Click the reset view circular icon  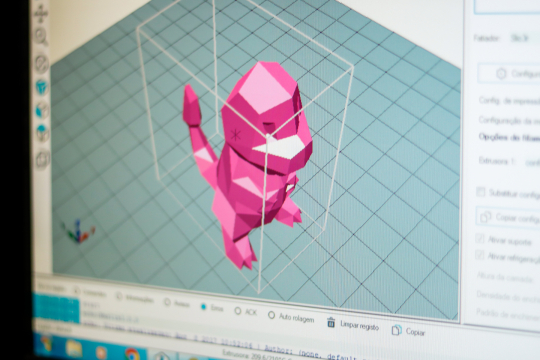41,64
